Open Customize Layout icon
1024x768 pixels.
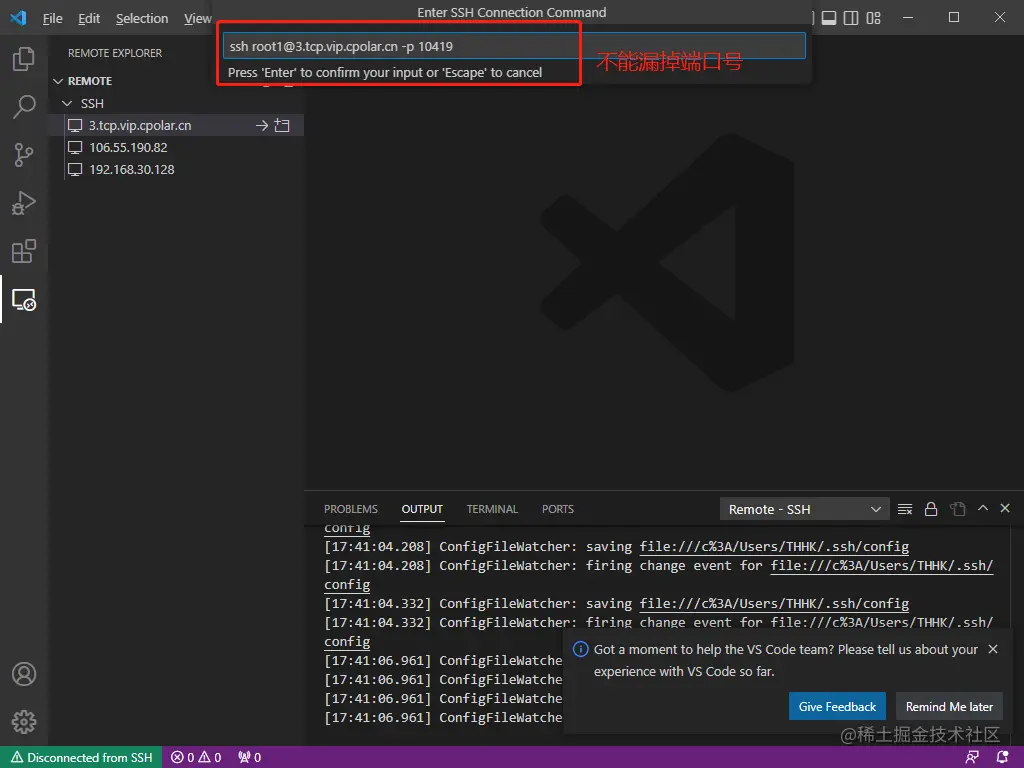coord(874,18)
